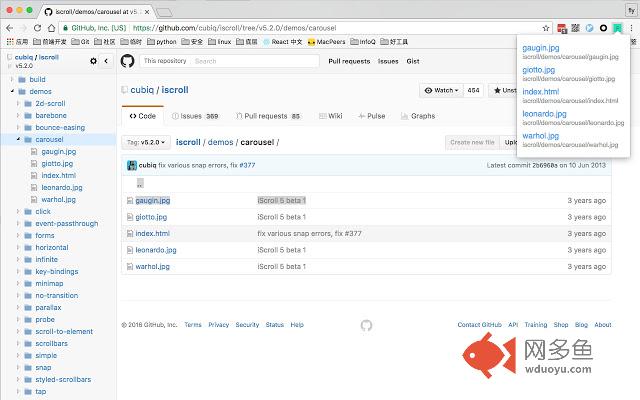Open Chrome menu three dots
640x400 pixels.
631,28
